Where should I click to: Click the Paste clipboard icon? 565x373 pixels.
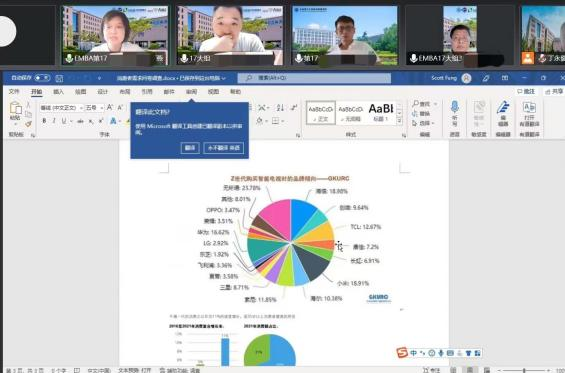[15, 108]
